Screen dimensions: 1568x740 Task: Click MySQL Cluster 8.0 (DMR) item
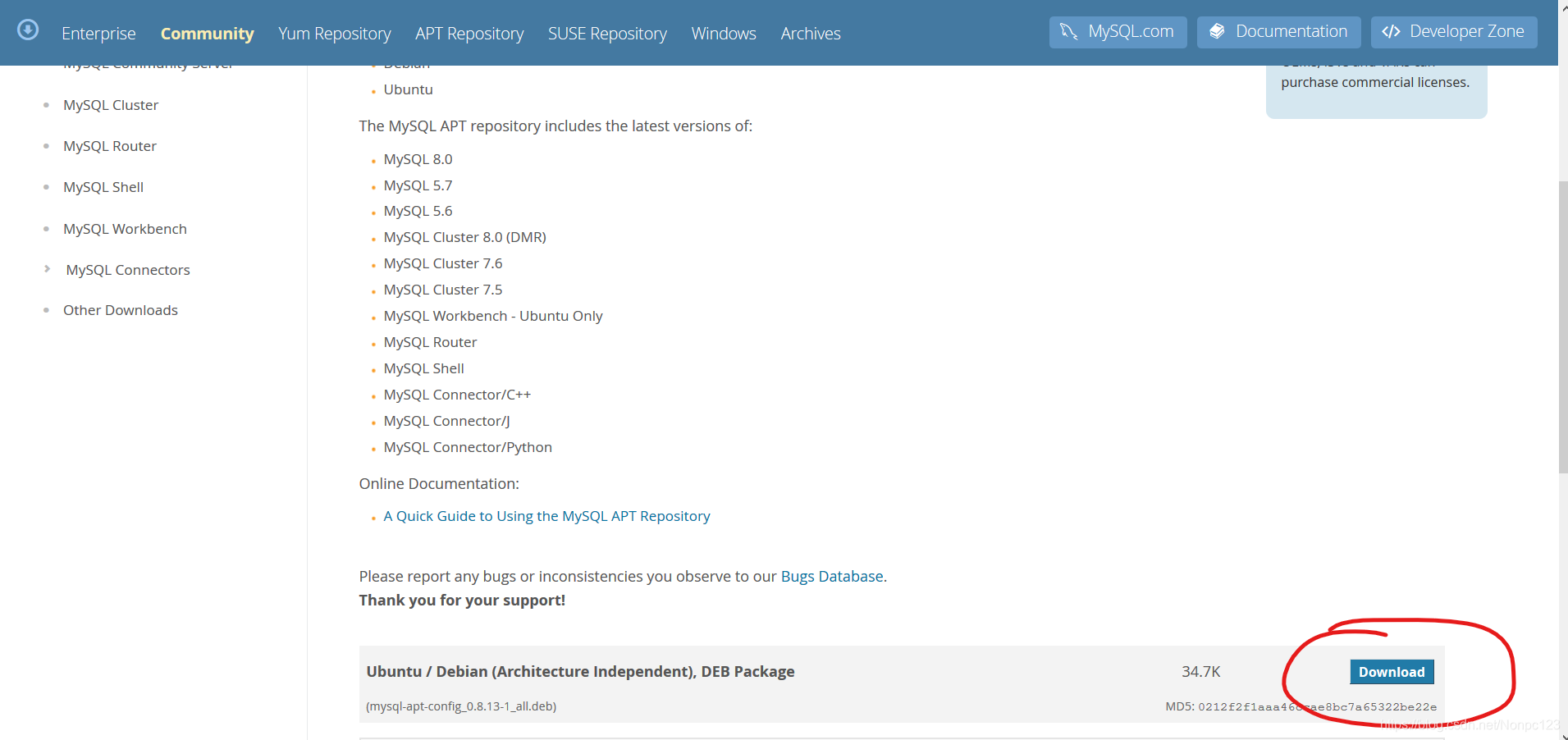tap(464, 237)
